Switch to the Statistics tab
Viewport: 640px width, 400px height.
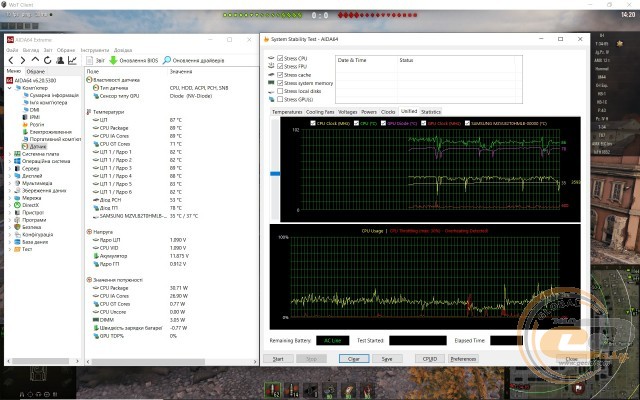click(431, 112)
